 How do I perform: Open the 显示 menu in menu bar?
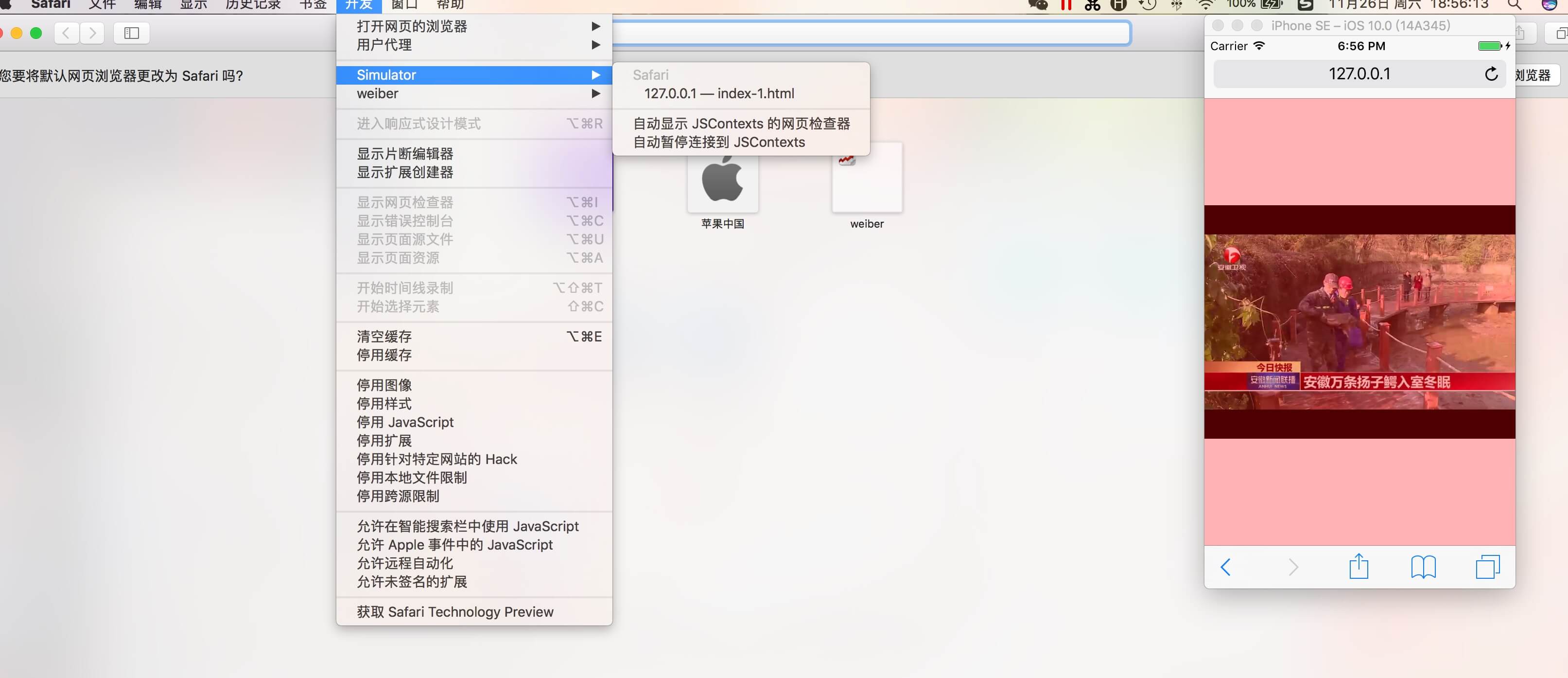point(193,5)
